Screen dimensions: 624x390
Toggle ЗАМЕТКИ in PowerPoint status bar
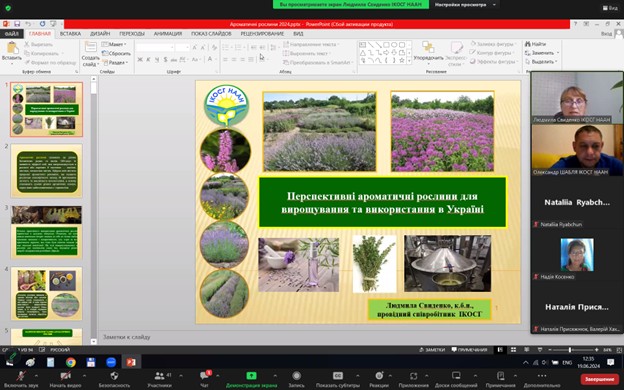[x=432, y=350]
